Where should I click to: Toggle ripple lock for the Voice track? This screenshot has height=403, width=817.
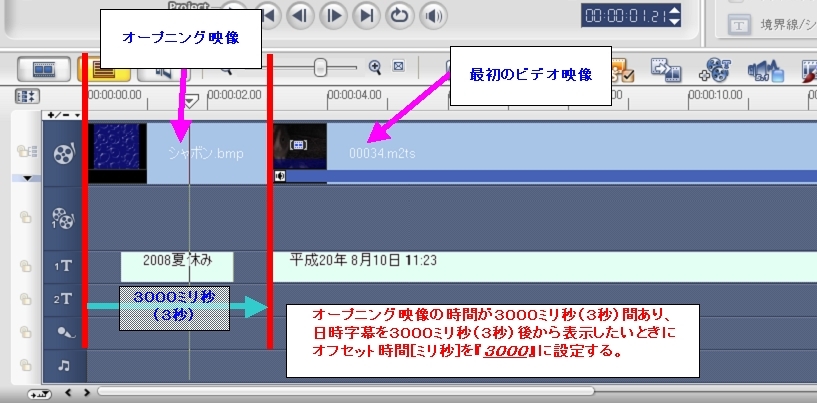click(x=26, y=332)
